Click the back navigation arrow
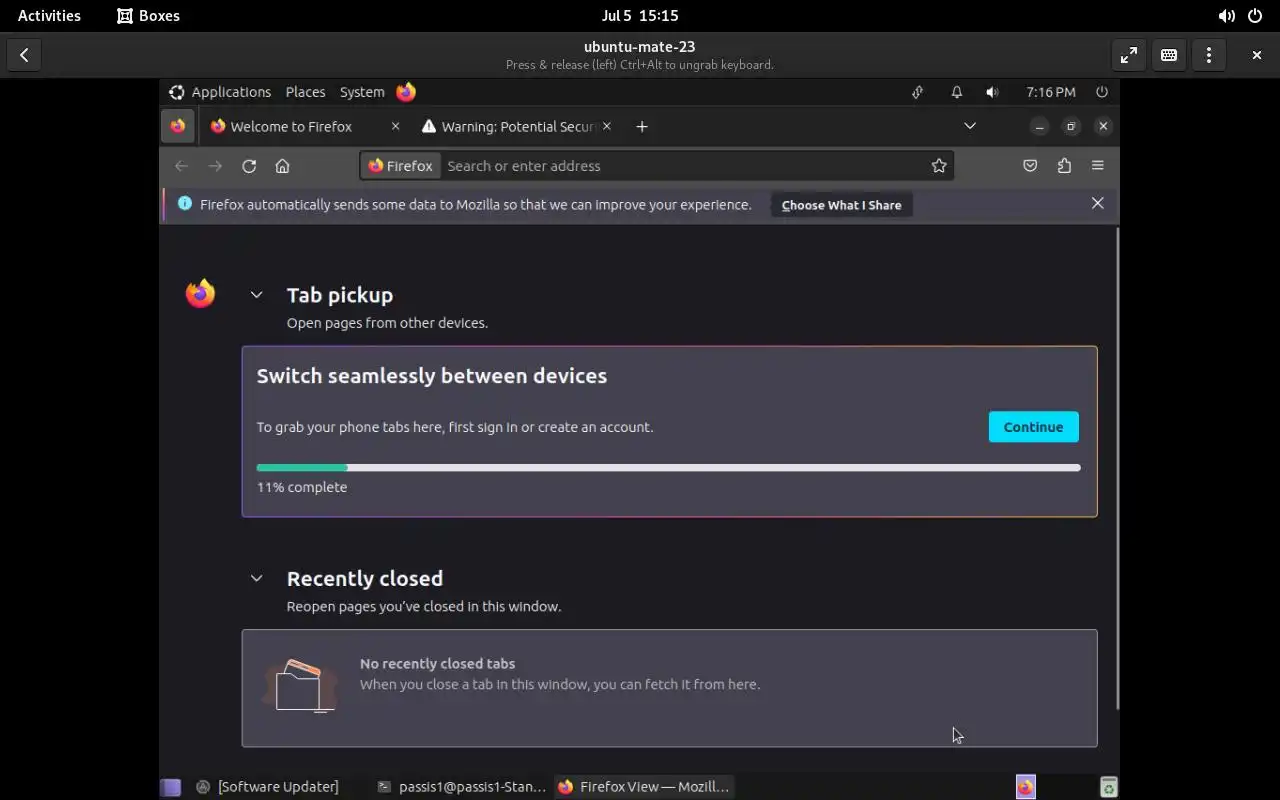Screen dimensions: 1280x800 pos(181,166)
